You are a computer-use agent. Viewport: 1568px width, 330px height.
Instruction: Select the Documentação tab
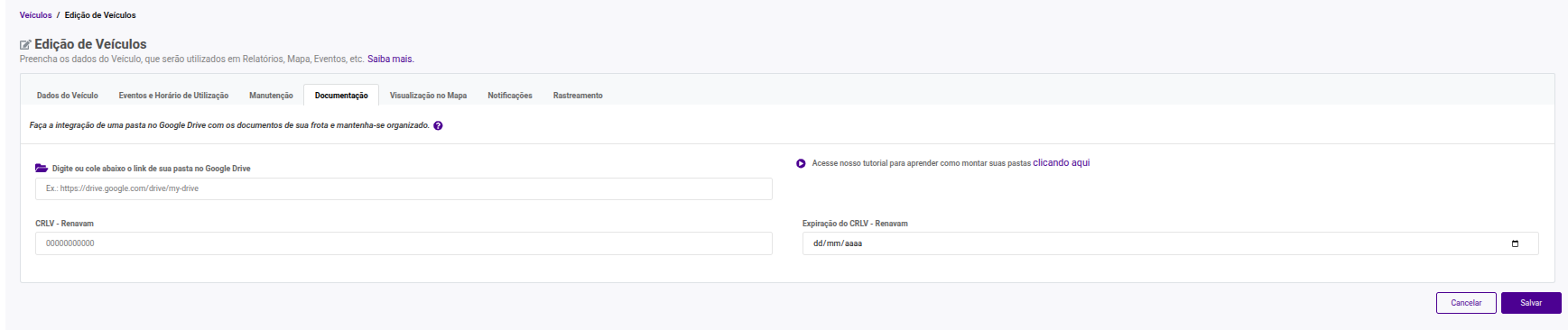click(x=341, y=96)
